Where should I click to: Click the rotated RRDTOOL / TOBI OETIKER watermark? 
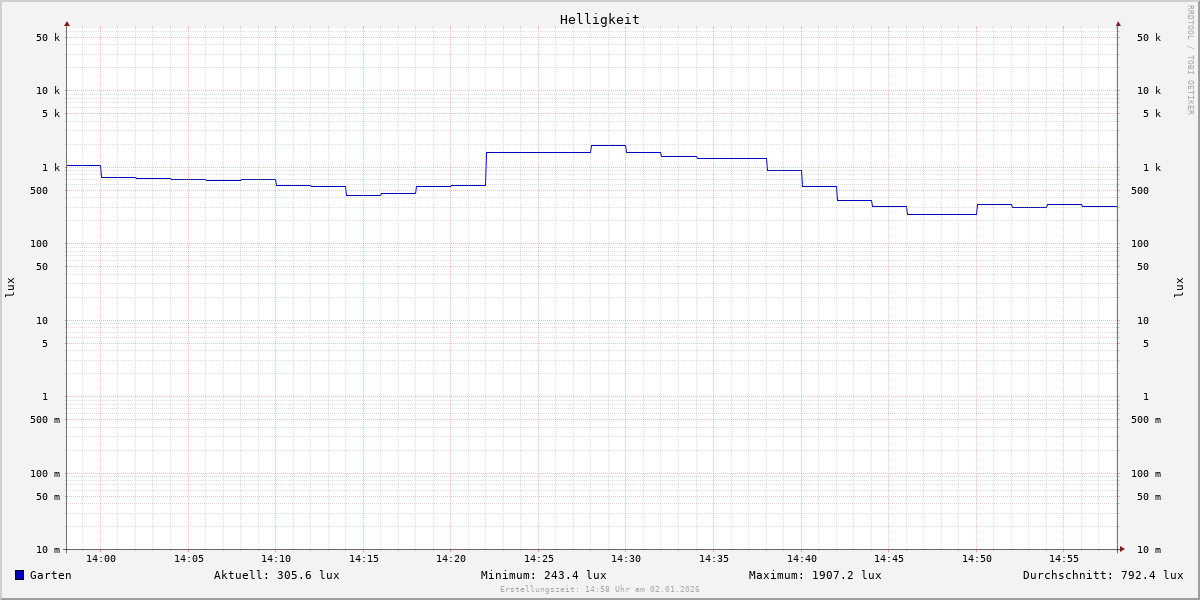click(1190, 60)
